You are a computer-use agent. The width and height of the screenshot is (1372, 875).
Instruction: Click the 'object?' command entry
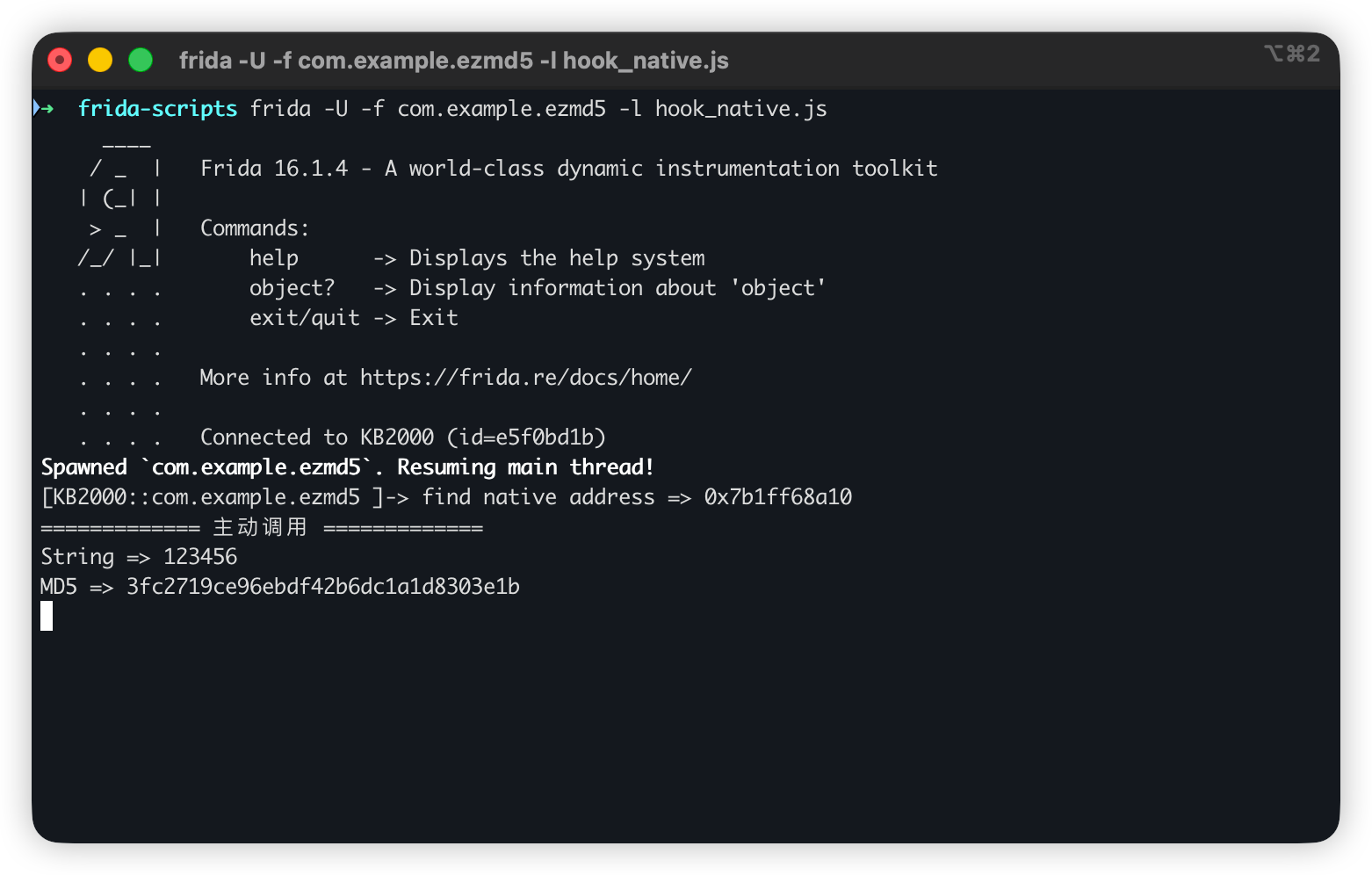(292, 288)
